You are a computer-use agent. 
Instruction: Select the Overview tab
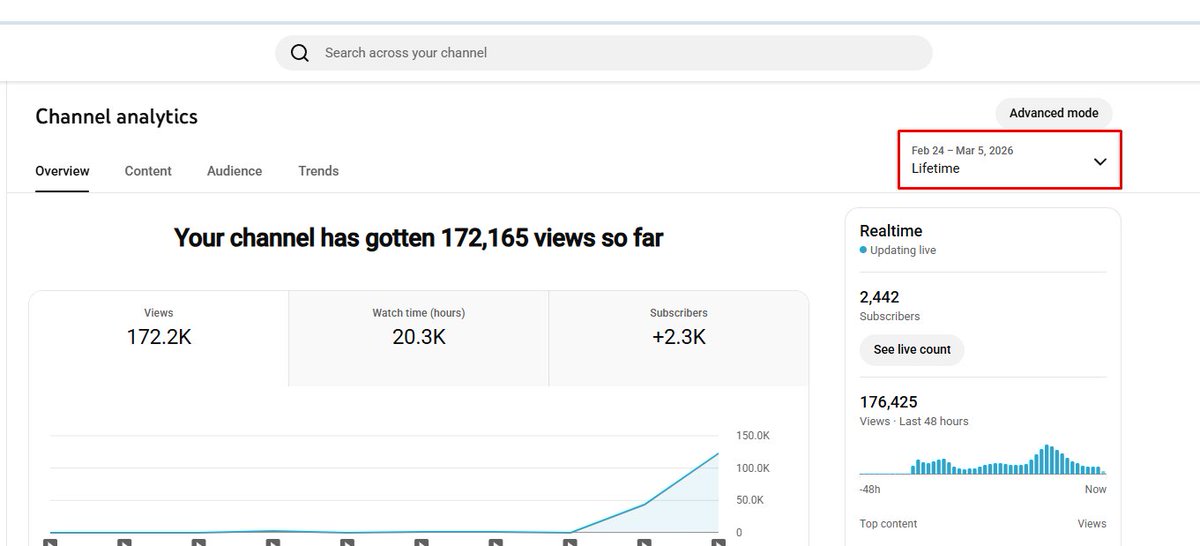tap(62, 171)
